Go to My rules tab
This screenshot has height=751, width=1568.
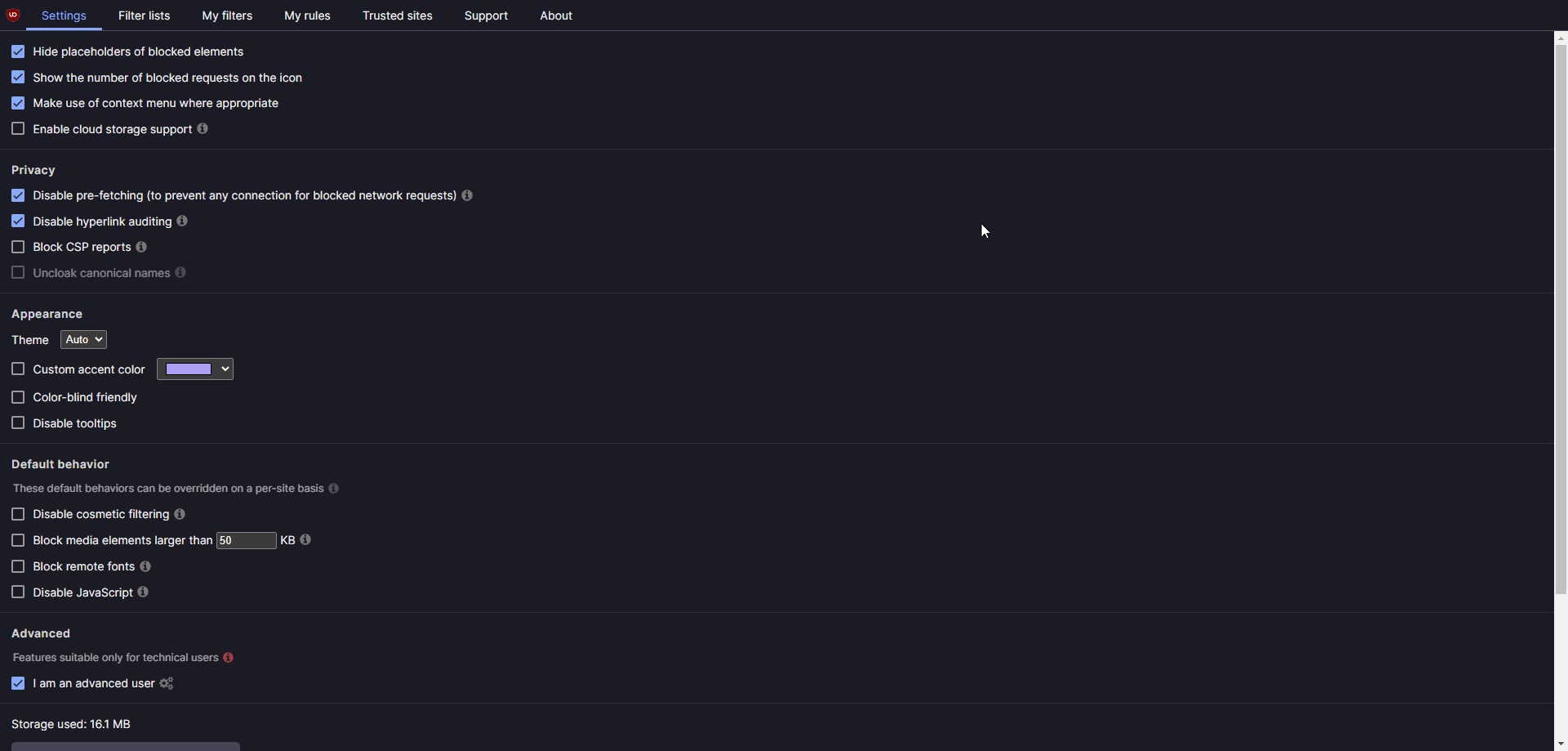tap(307, 16)
